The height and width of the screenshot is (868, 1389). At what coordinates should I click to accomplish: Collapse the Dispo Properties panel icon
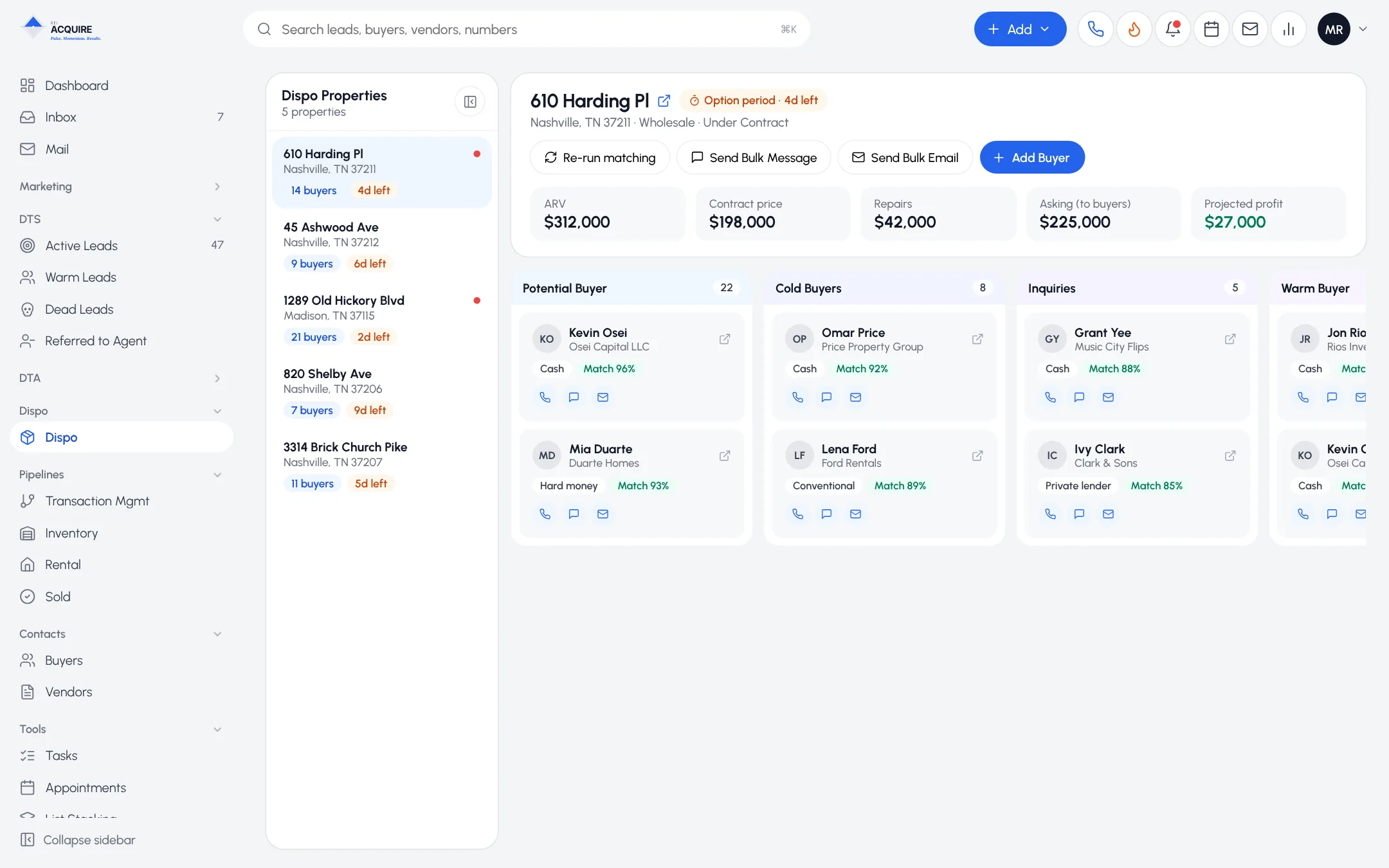tap(470, 102)
